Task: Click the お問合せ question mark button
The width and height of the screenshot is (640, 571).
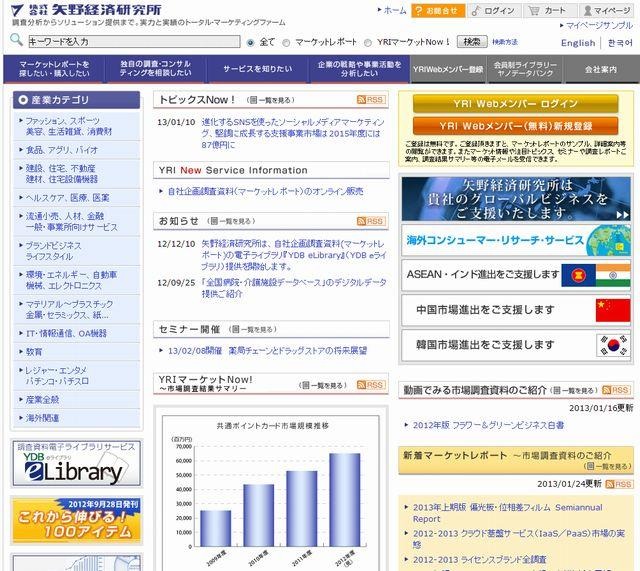Action: [438, 11]
